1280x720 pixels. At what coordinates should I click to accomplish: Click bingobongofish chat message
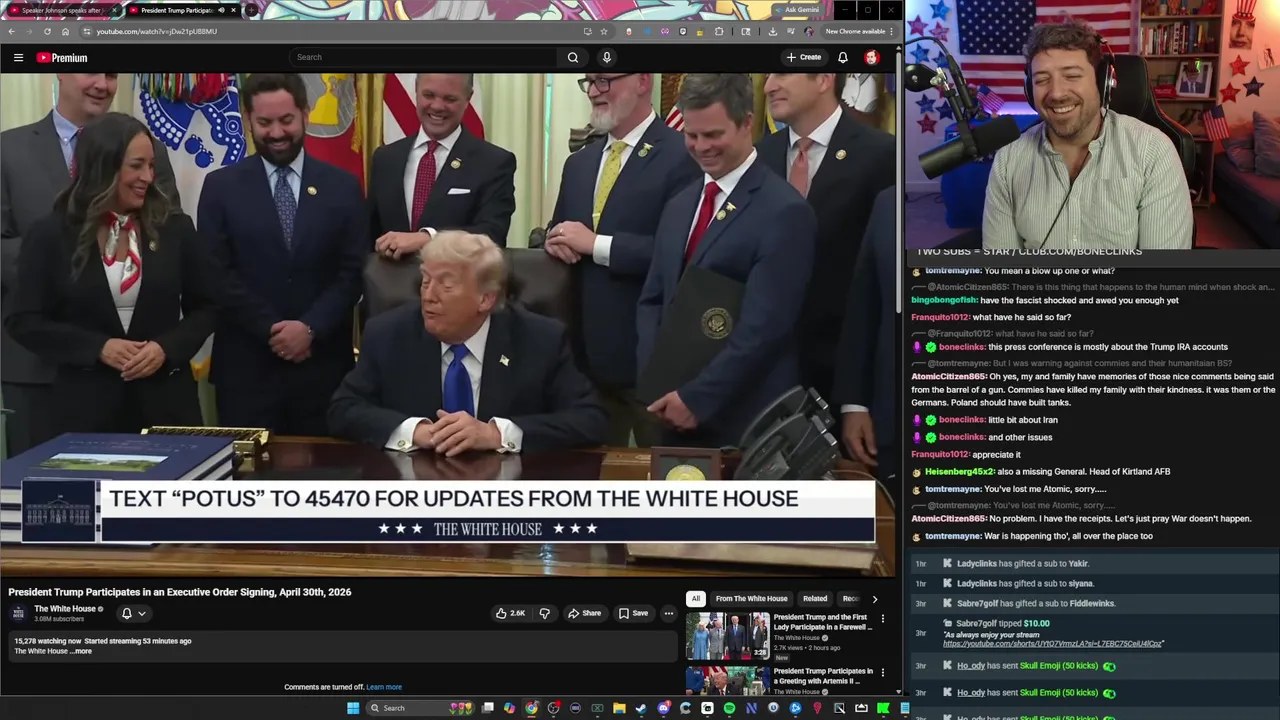click(1045, 300)
